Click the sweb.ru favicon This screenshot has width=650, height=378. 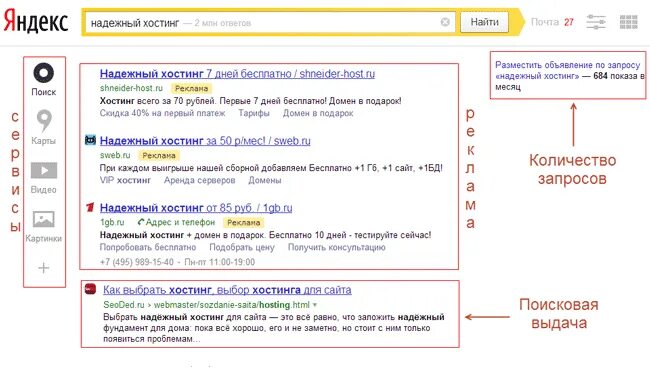[x=90, y=140]
